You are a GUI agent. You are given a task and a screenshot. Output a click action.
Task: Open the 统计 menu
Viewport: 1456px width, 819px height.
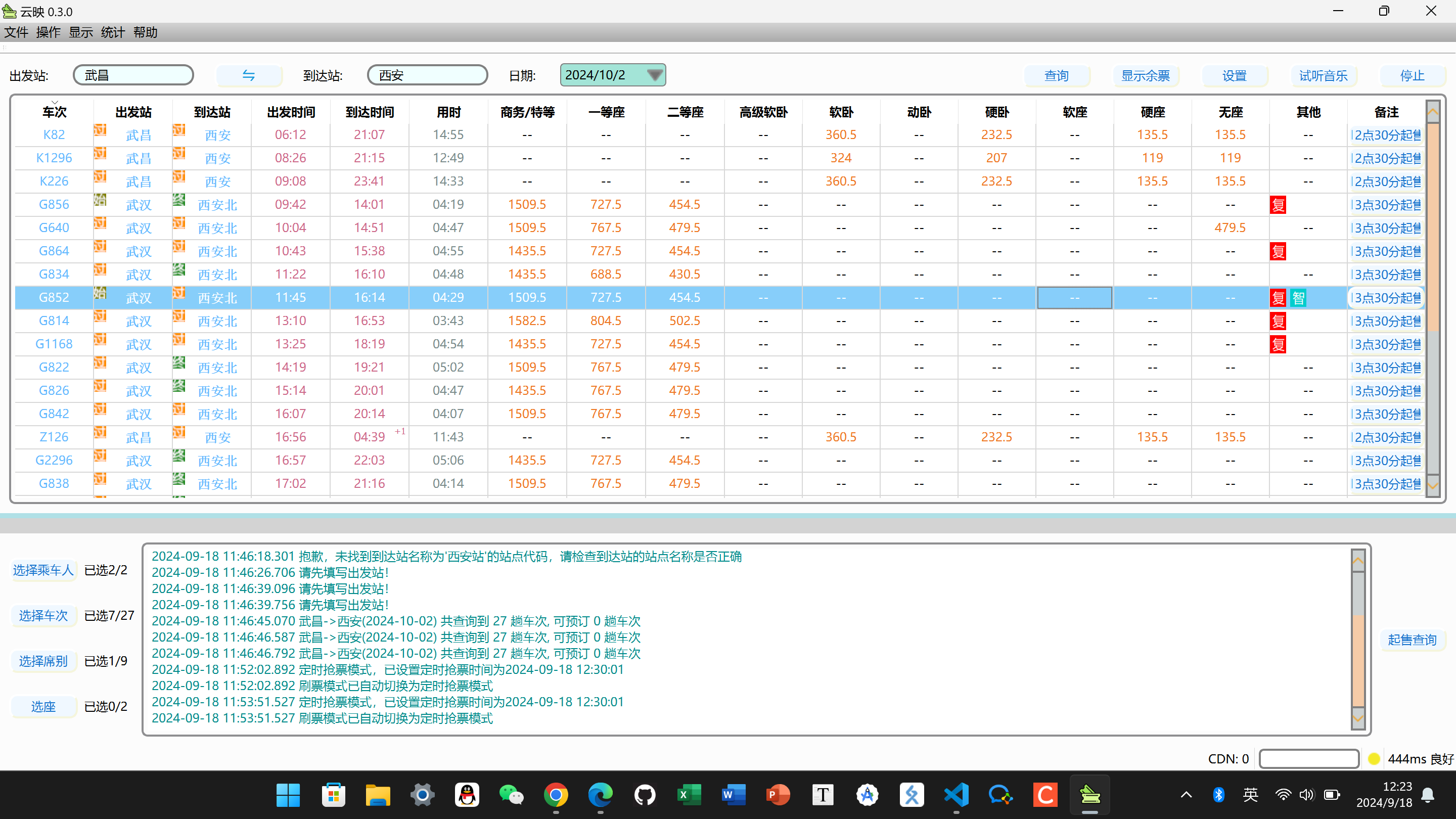[112, 32]
